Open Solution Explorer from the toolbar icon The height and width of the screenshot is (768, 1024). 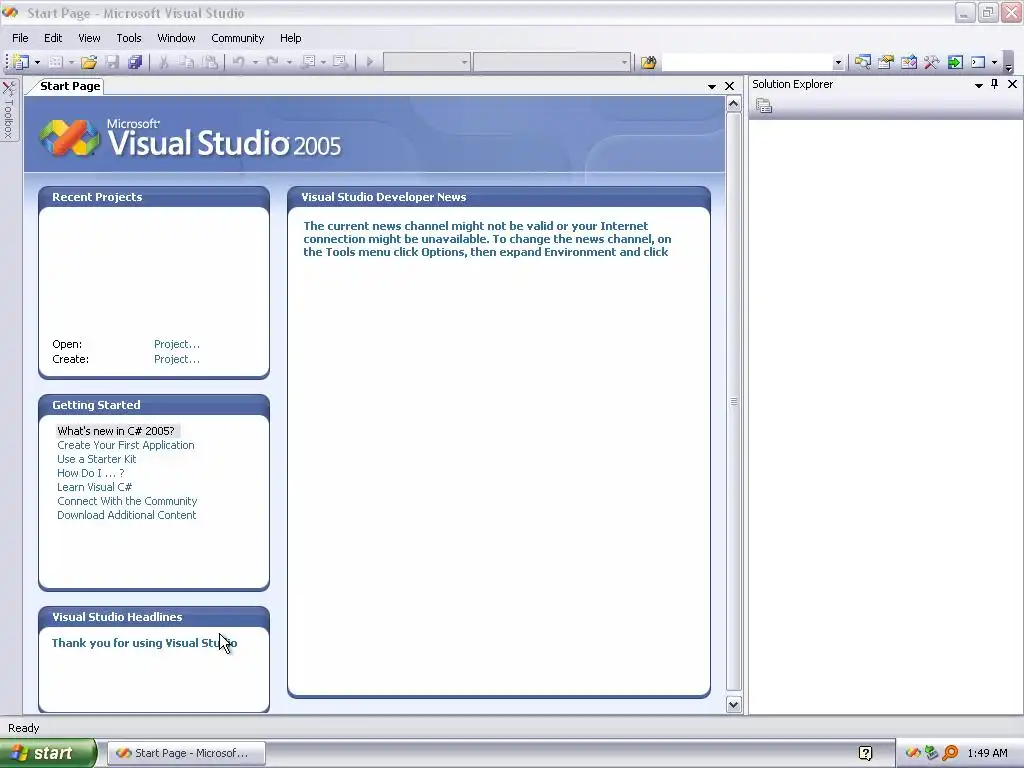click(x=863, y=62)
